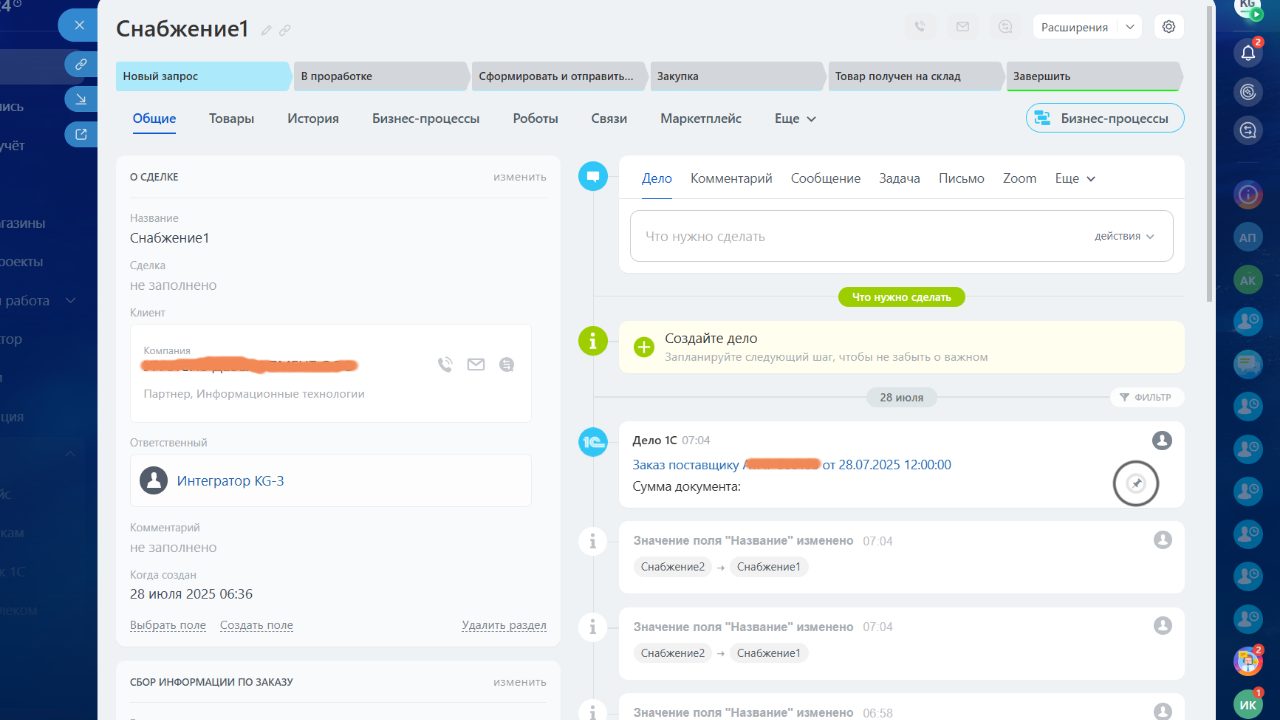Open the Заказ поставщику document link

(792, 465)
